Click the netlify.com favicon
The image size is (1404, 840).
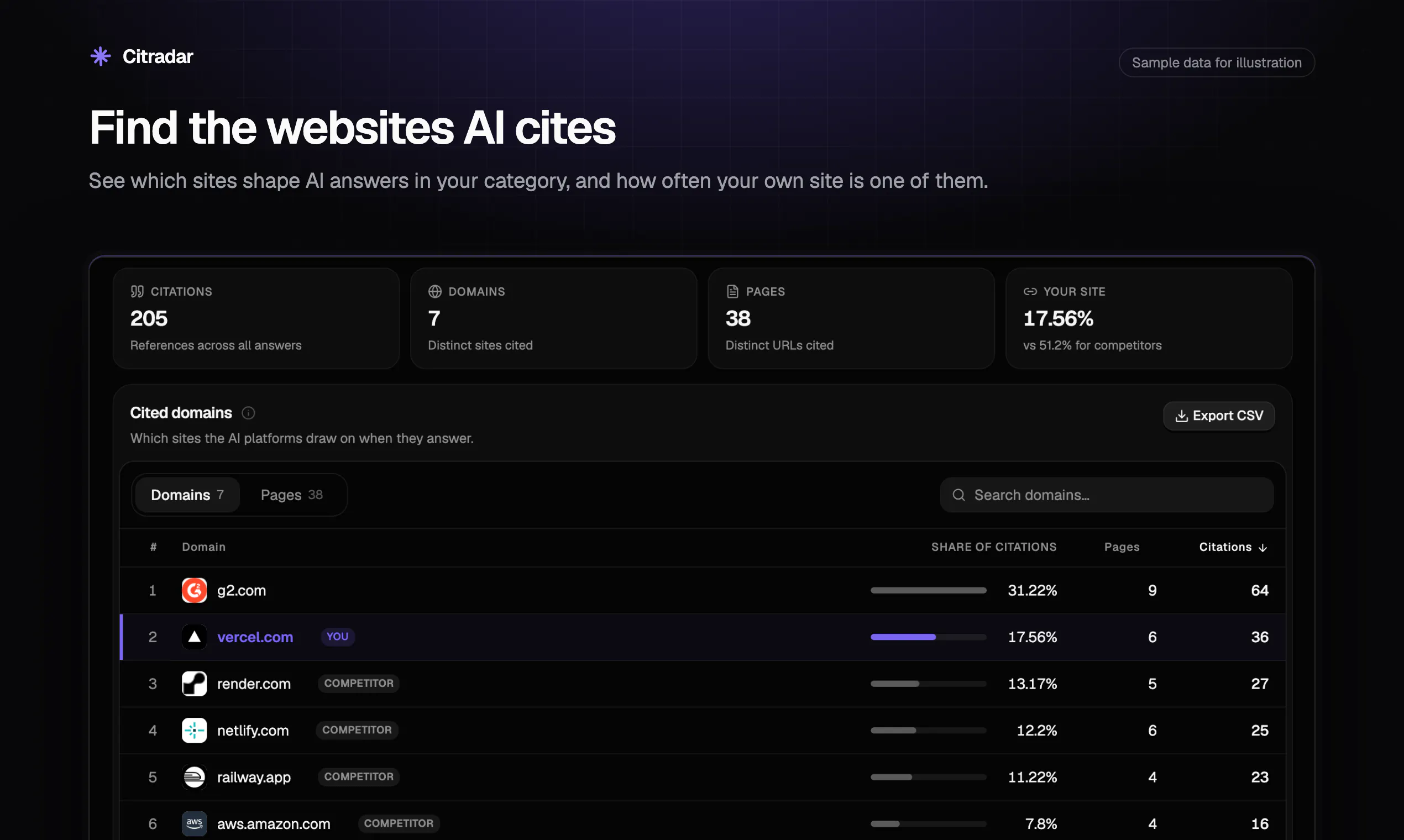[194, 730]
